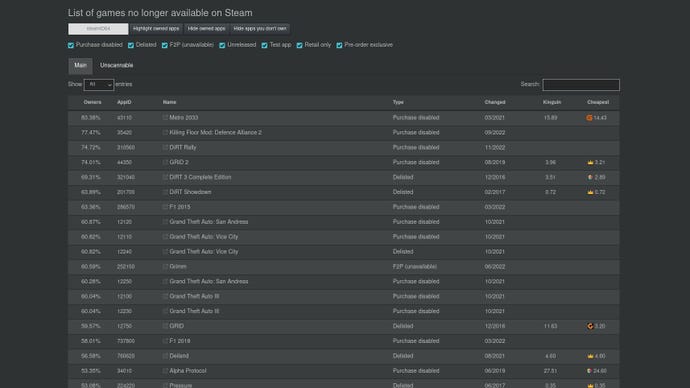Open the DiRT Showdown link
This screenshot has width=690, height=388.
pyautogui.click(x=190, y=192)
